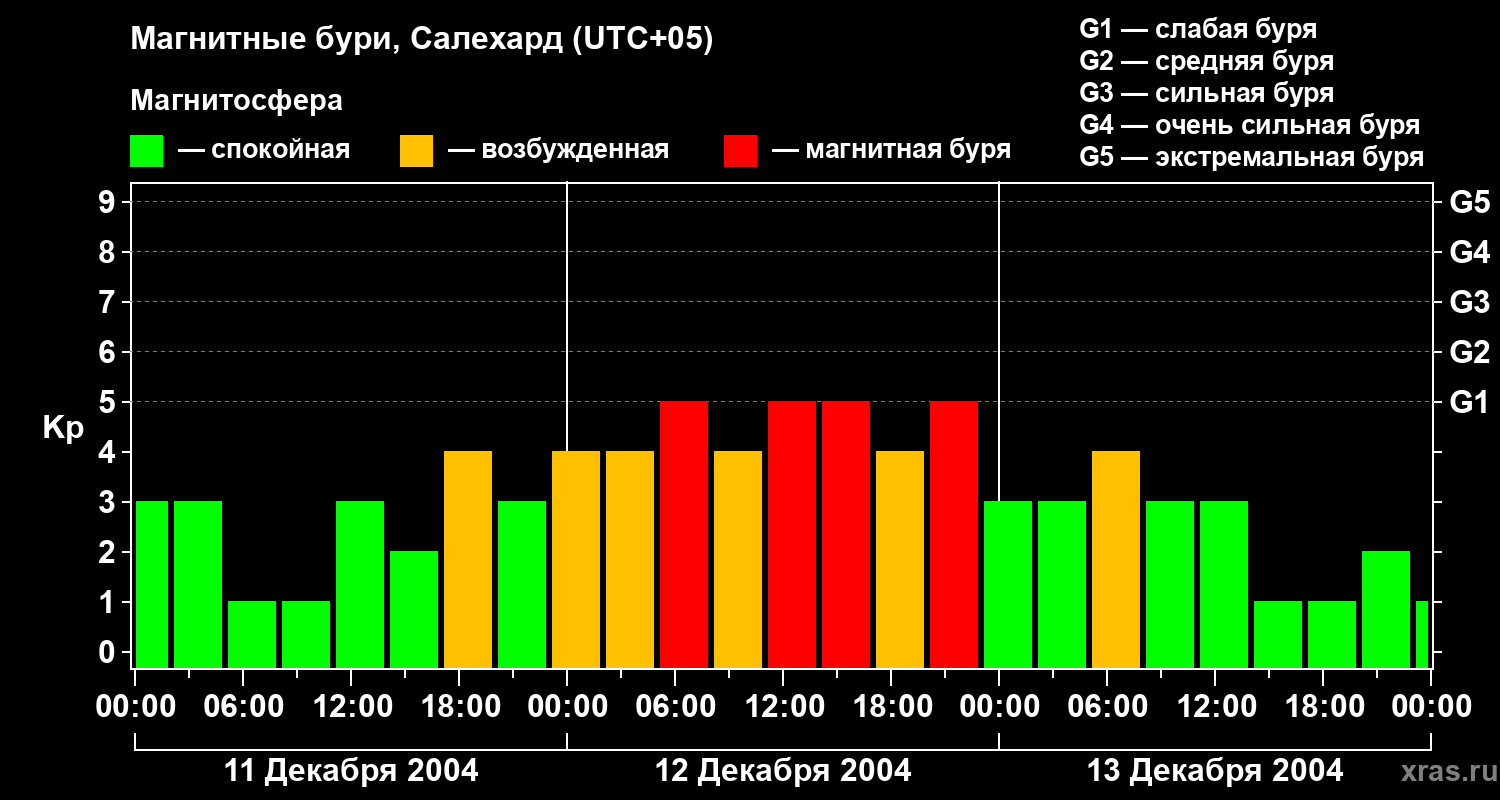This screenshot has height=800, width=1500.
Task: Click the 12:00–15:00 green bar on 11 December
Action: click(360, 584)
